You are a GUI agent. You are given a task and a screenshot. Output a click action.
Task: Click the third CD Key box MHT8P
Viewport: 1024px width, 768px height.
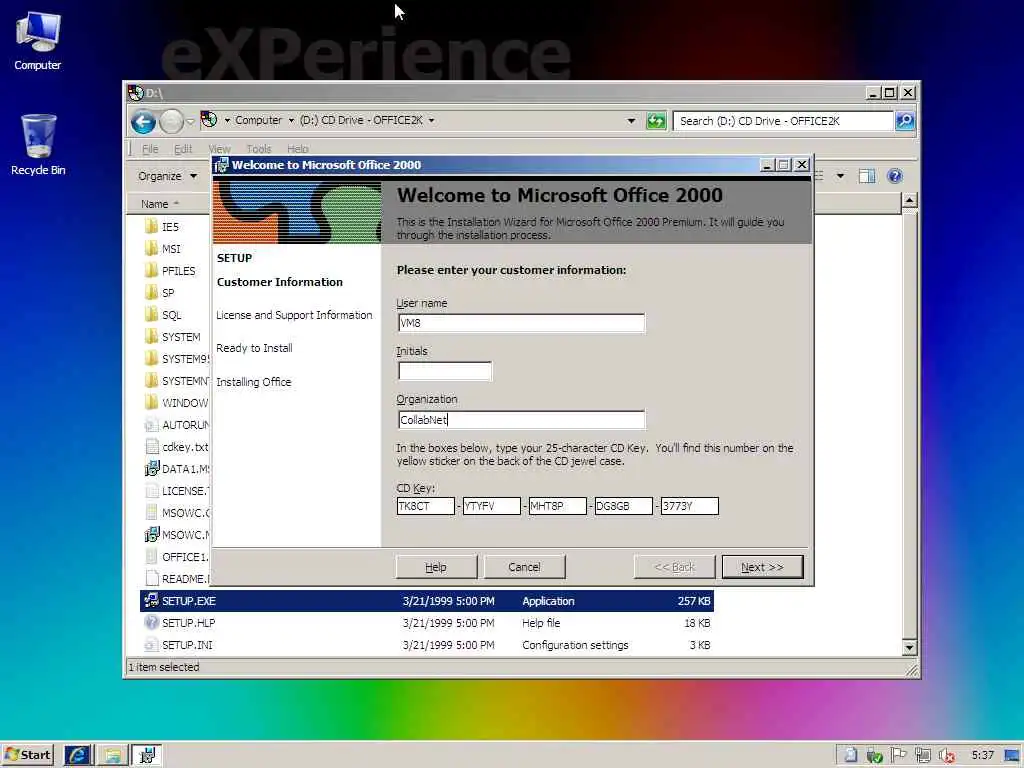(x=557, y=506)
